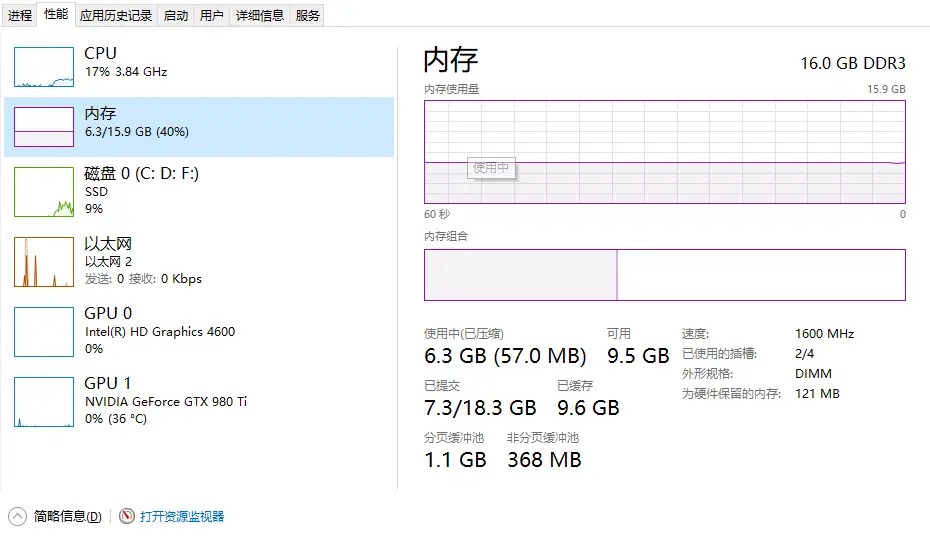This screenshot has height=541, width=930.
Task: Open the 应用历史记录 tab
Action: click(x=116, y=15)
